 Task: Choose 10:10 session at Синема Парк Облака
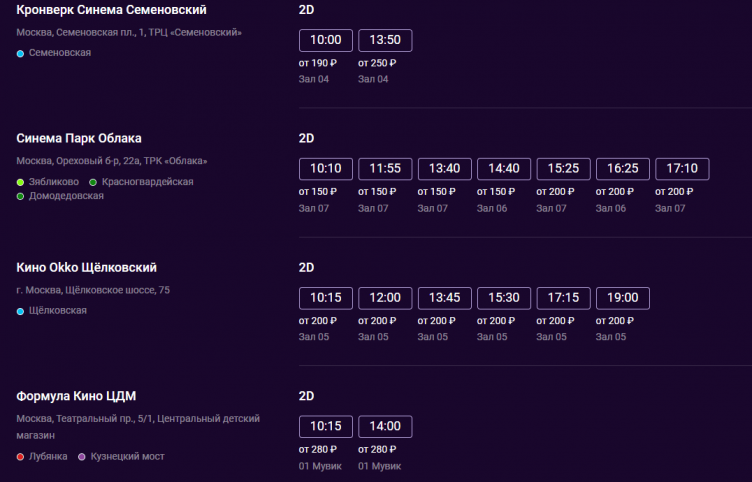(326, 169)
